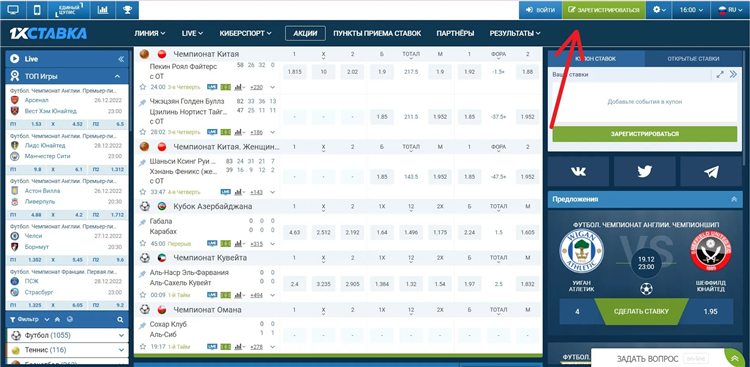The image size is (750, 367).
Task: Open the mobile app icon
Action: click(37, 10)
